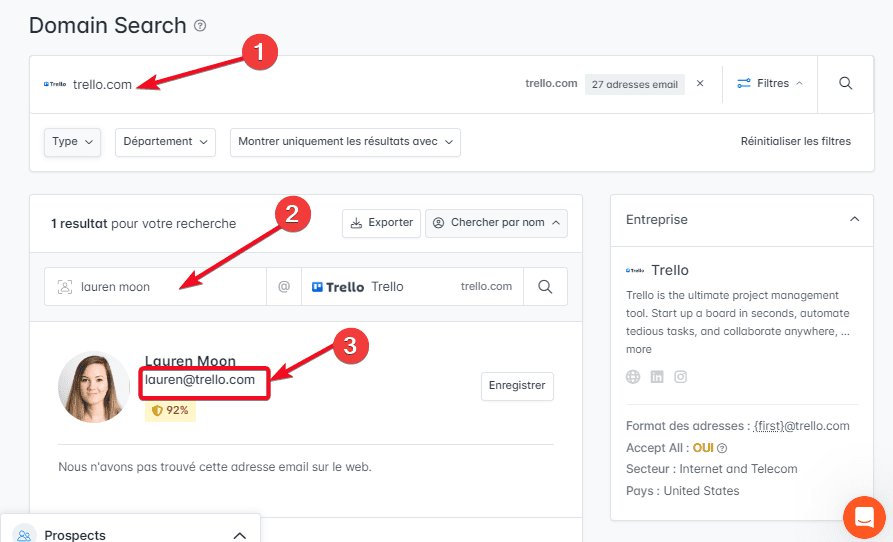Open the Trello Instagram icon
Image resolution: width=893 pixels, height=542 pixels.
point(681,377)
